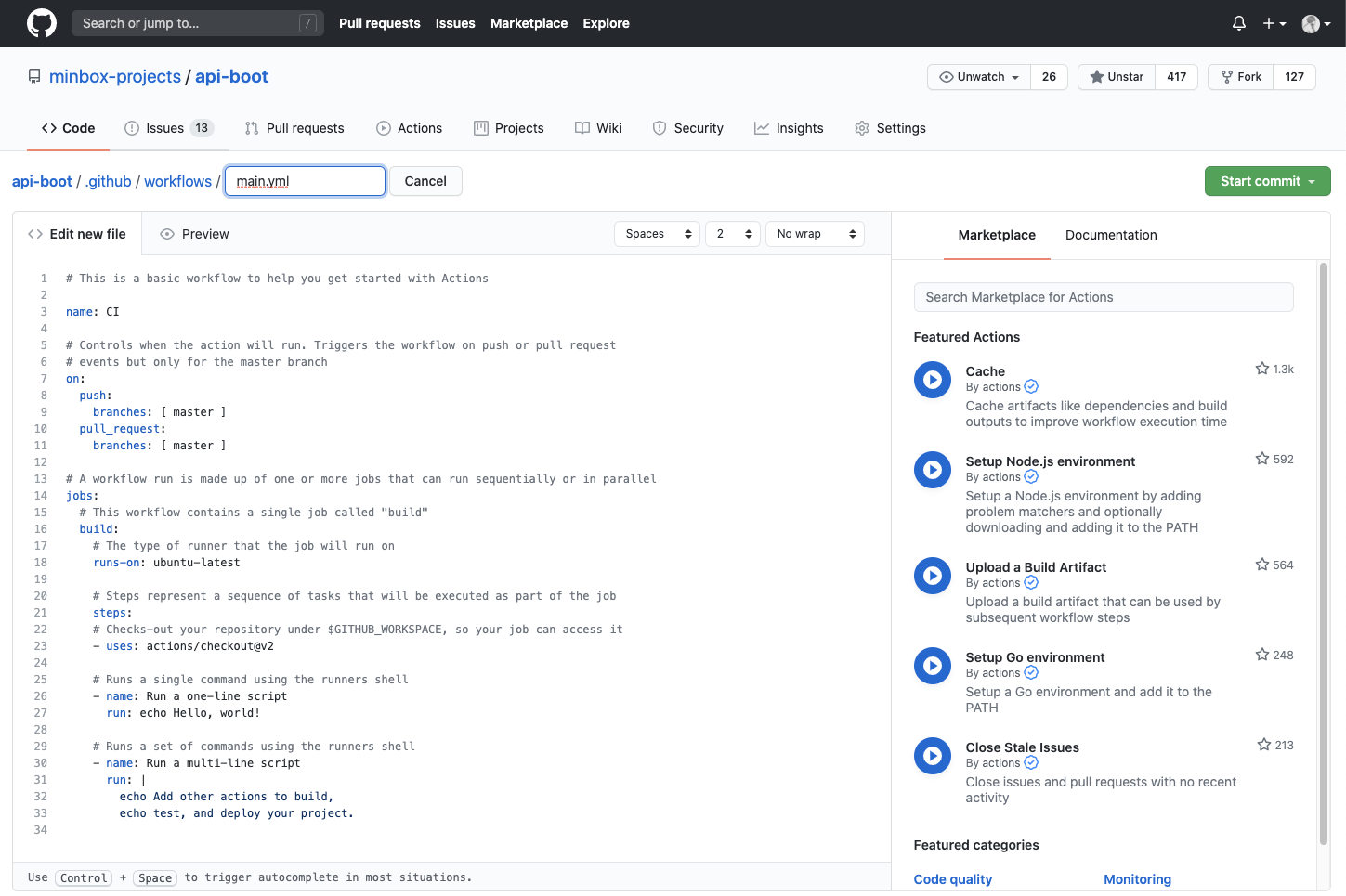This screenshot has height=896, width=1346.
Task: Select the Marketplace sidebar tab
Action: click(x=997, y=235)
